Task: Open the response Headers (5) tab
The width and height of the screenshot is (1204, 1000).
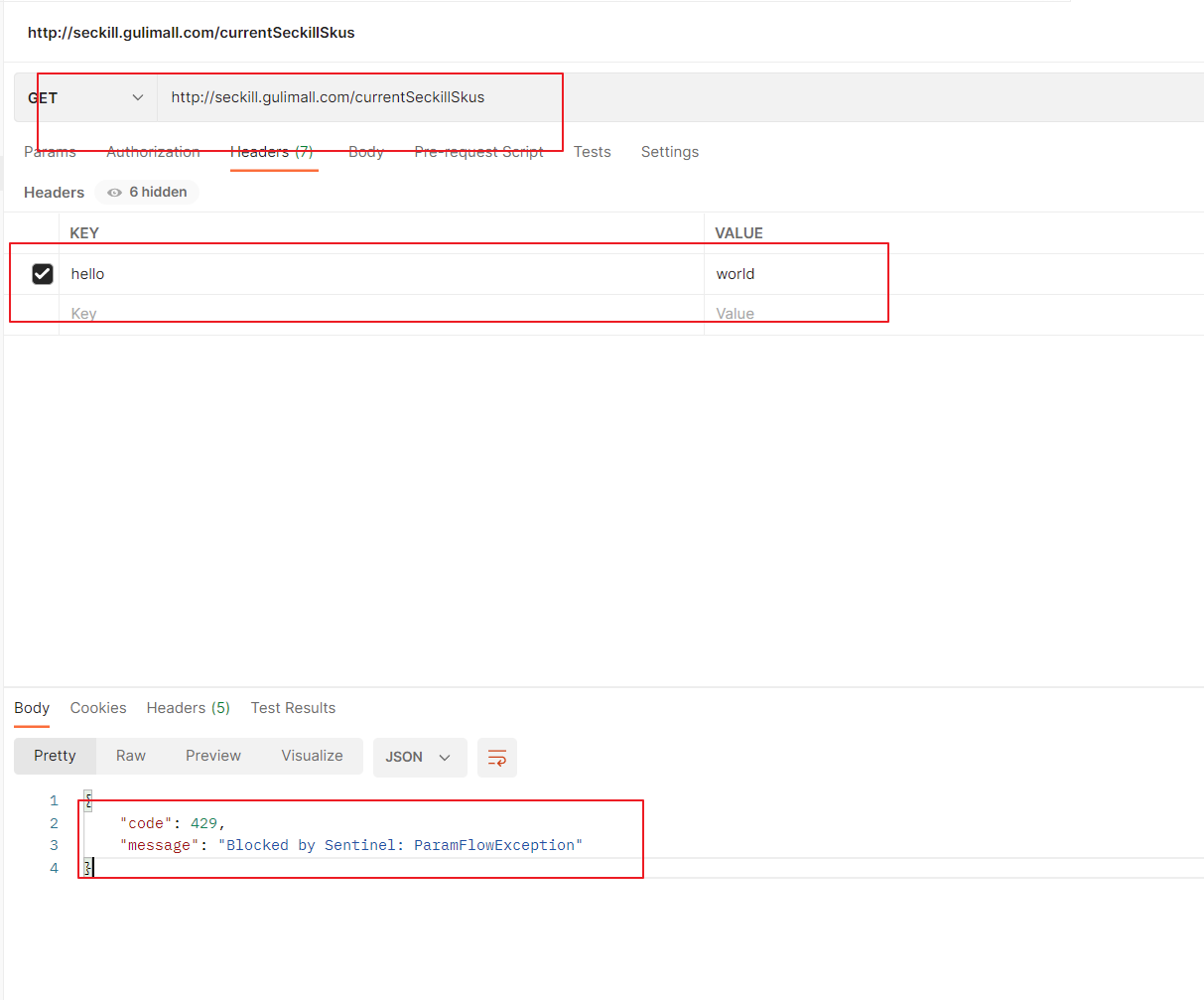Action: tap(189, 708)
